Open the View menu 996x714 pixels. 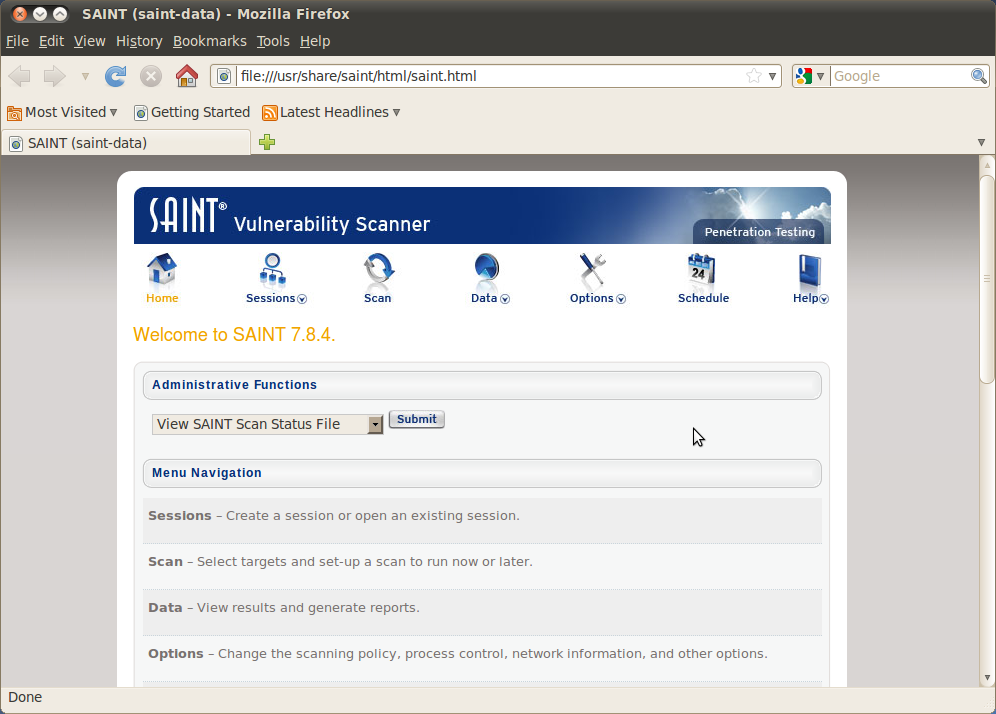(x=90, y=41)
